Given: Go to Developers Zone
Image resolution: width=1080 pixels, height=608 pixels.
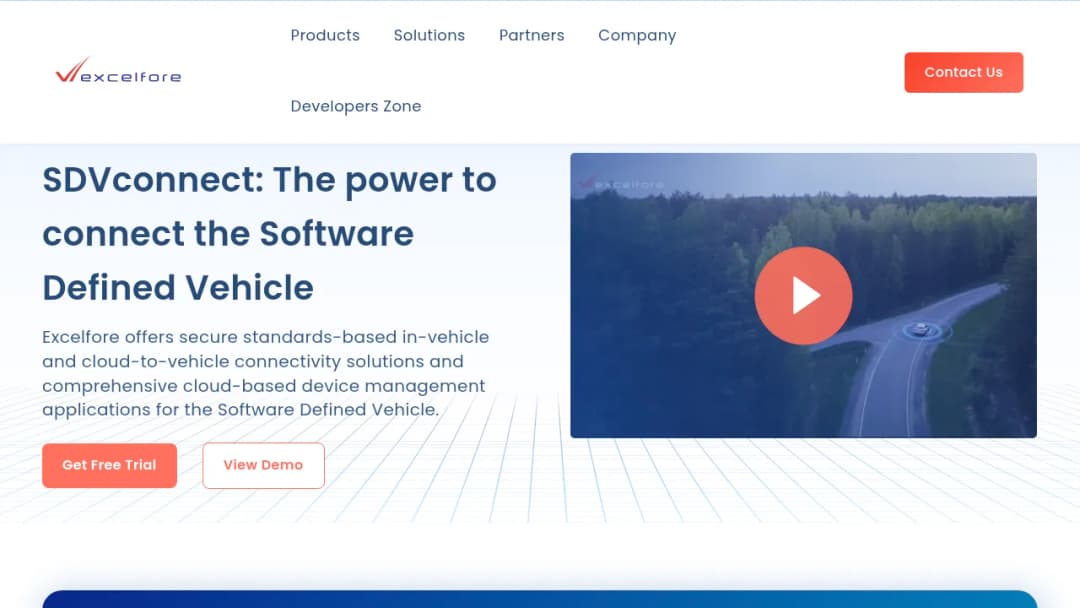Looking at the screenshot, I should tap(355, 106).
